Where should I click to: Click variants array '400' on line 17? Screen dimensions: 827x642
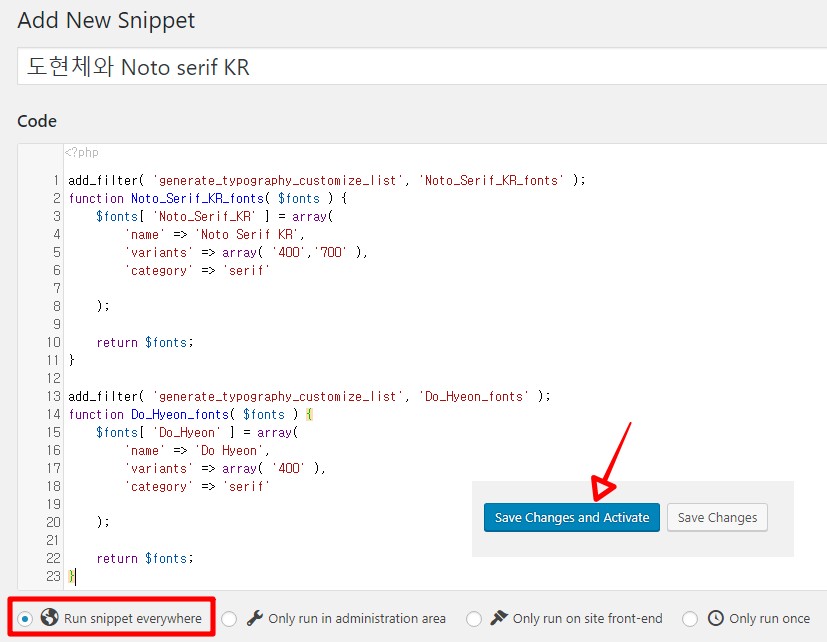click(x=226, y=468)
